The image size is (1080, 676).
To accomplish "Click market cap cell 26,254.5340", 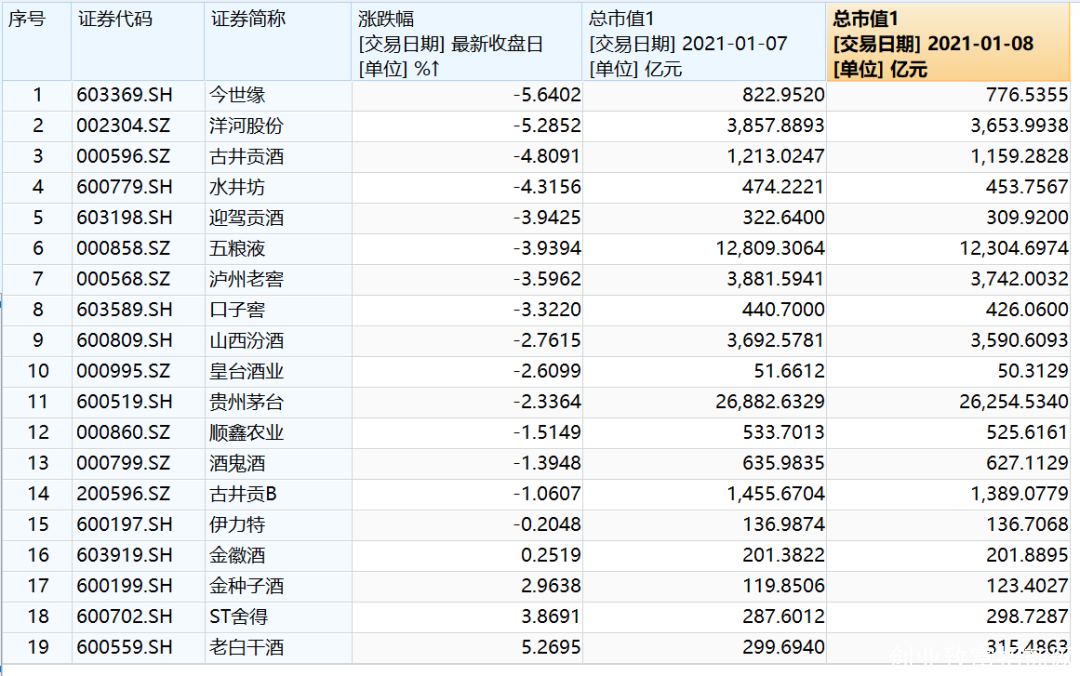I will (x=1014, y=402).
